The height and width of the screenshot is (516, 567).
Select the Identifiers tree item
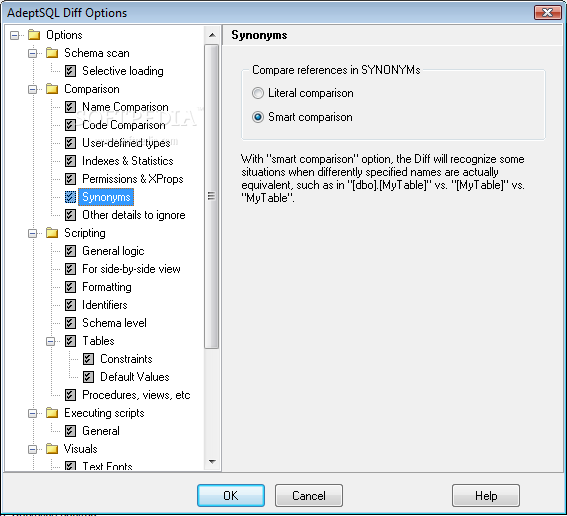[105, 305]
